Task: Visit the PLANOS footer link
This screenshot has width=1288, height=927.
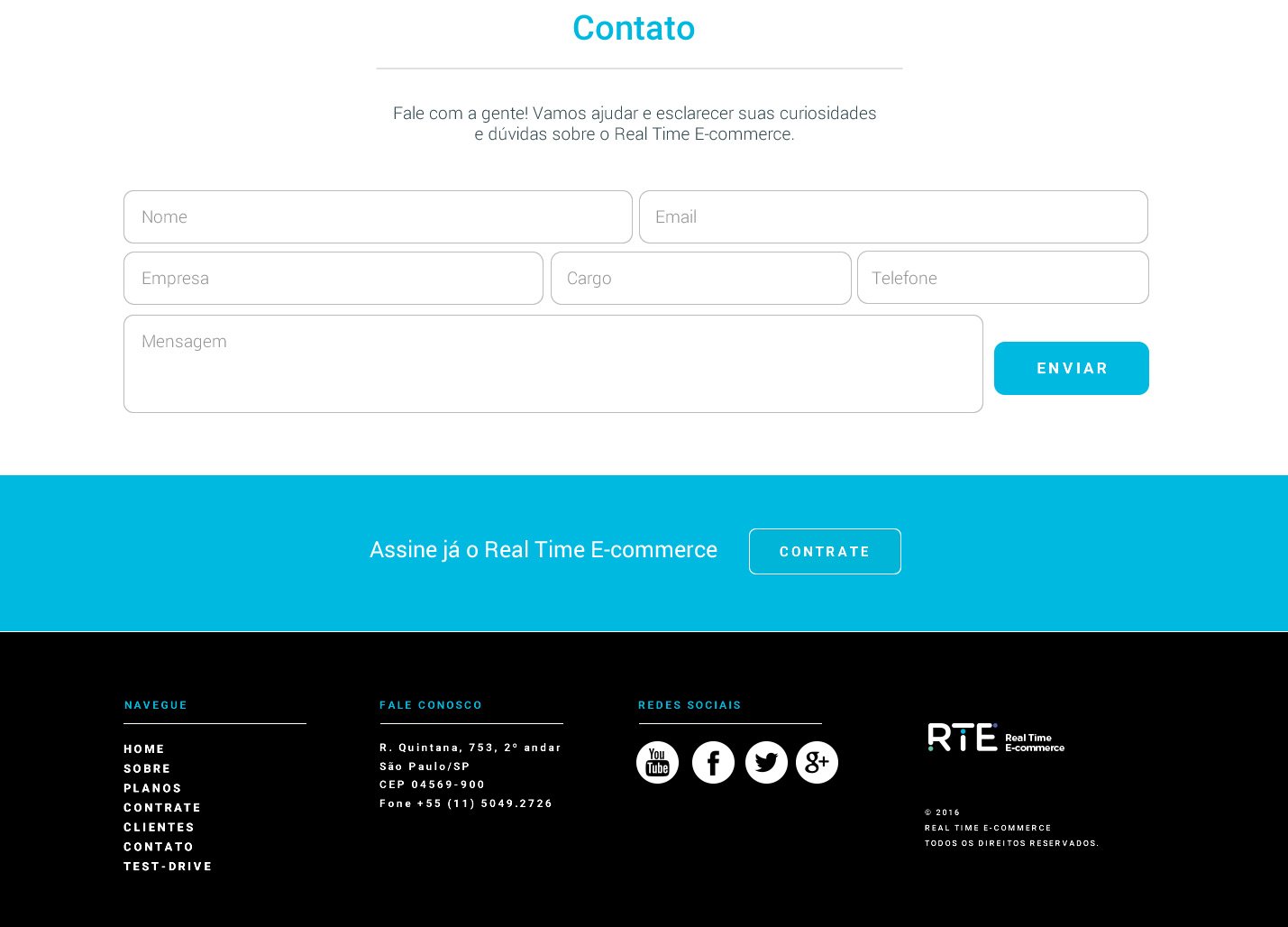Action: [152, 788]
